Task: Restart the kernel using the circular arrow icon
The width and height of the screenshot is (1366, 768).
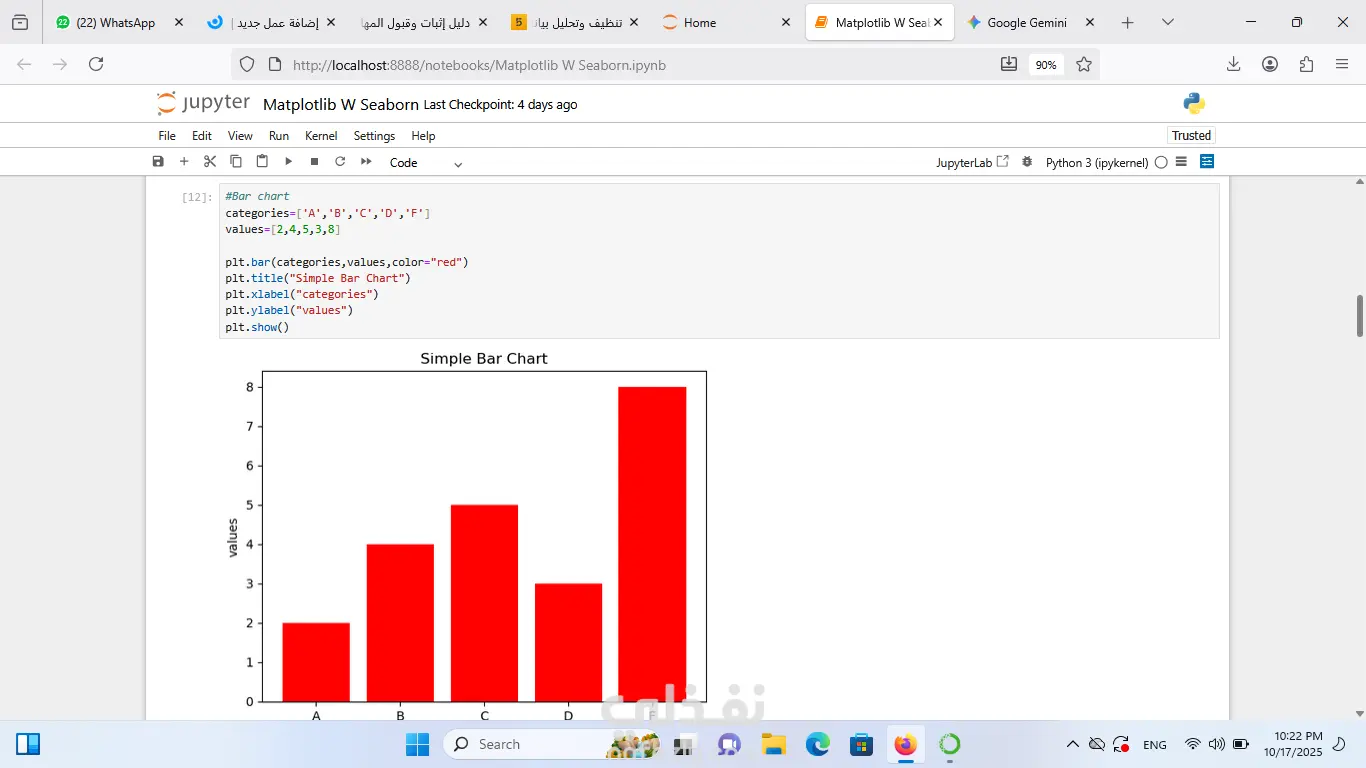Action: point(340,162)
